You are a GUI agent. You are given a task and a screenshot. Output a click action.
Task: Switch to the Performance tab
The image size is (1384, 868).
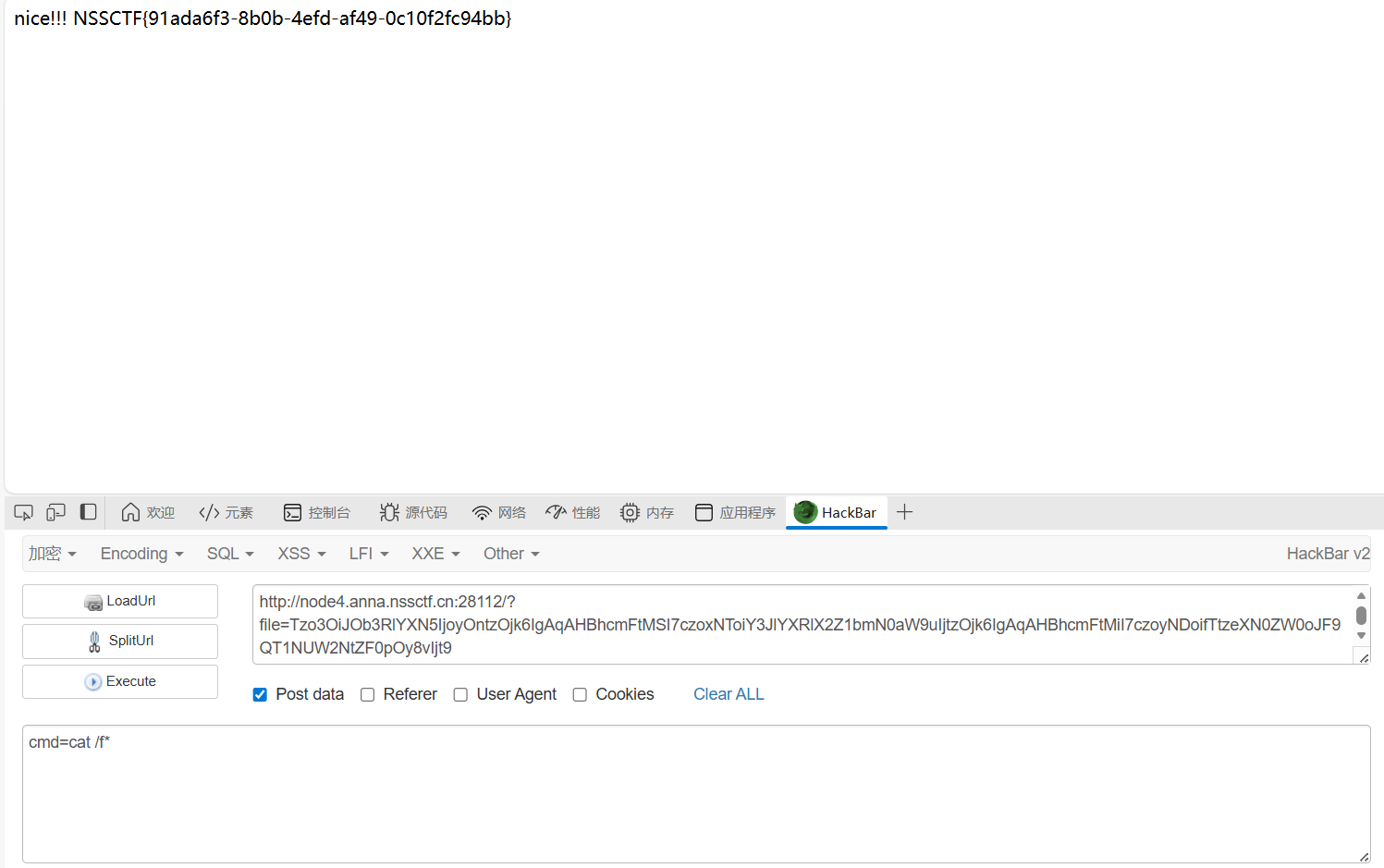(x=573, y=512)
